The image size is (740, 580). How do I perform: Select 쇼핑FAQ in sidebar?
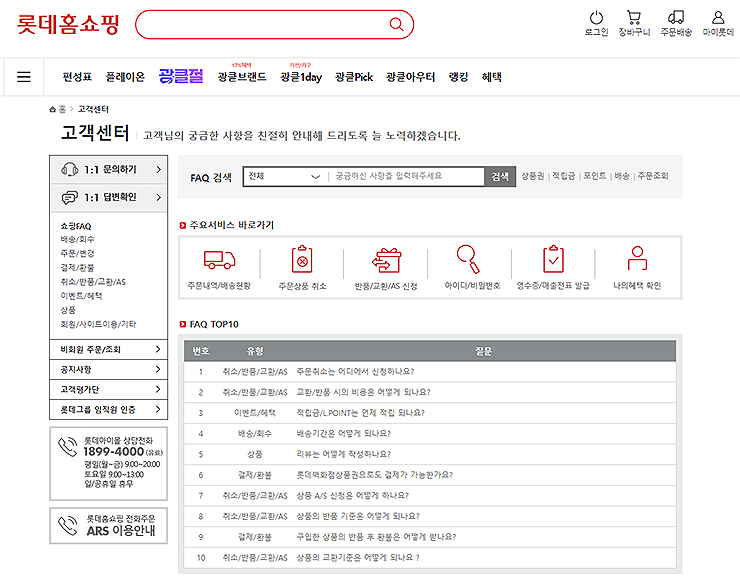[76, 226]
